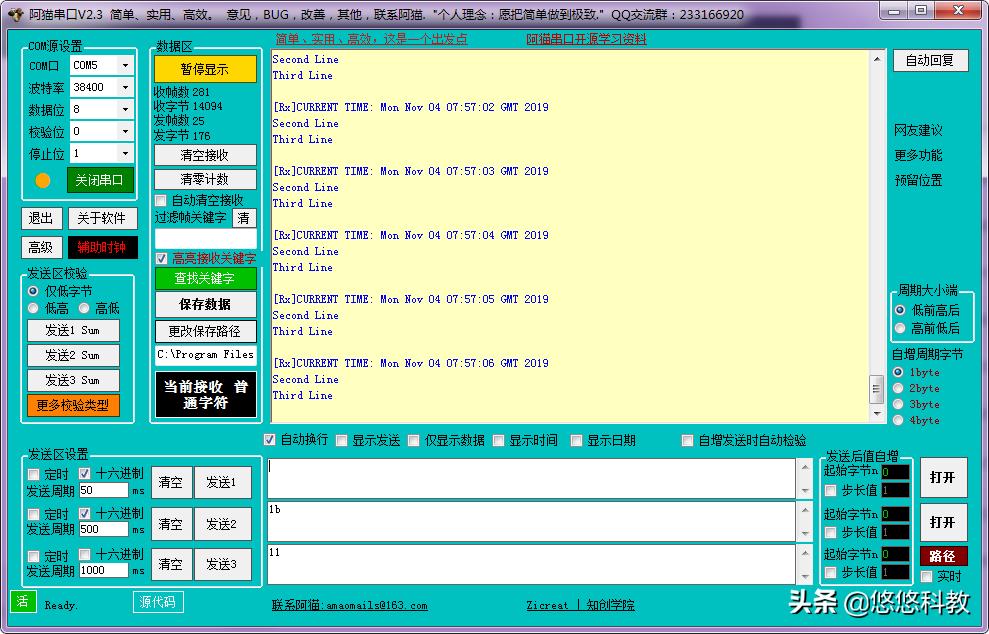Select the 2byte radio button
The width and height of the screenshot is (989, 634).
898,388
